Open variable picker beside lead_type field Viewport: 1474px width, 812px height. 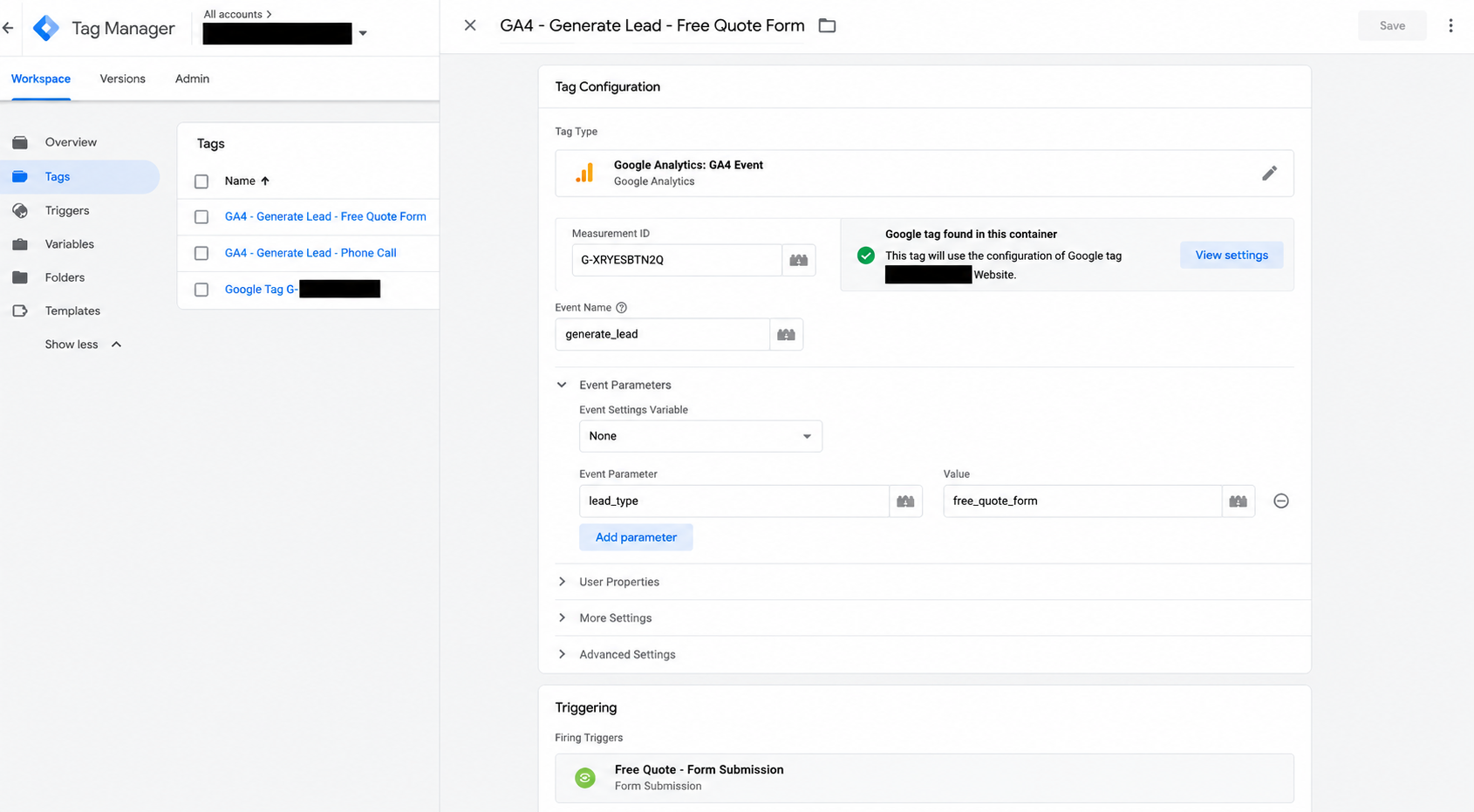click(905, 501)
